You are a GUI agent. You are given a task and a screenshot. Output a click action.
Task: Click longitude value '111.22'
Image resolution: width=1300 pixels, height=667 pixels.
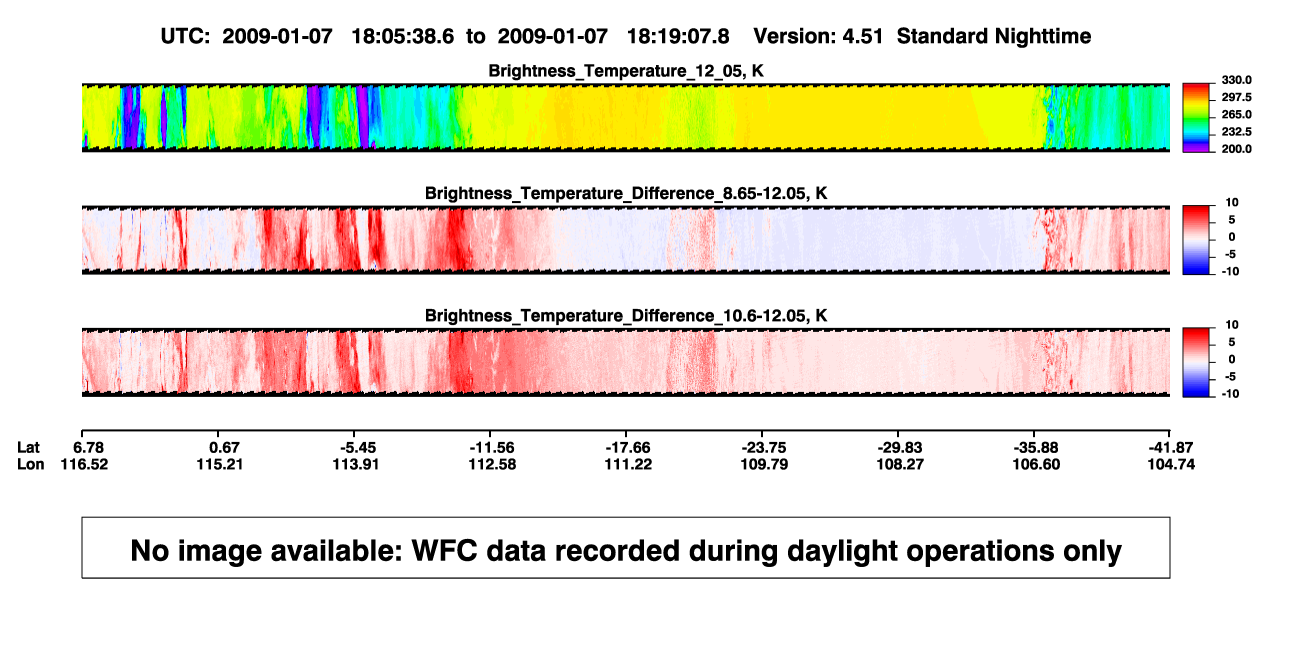(x=626, y=464)
